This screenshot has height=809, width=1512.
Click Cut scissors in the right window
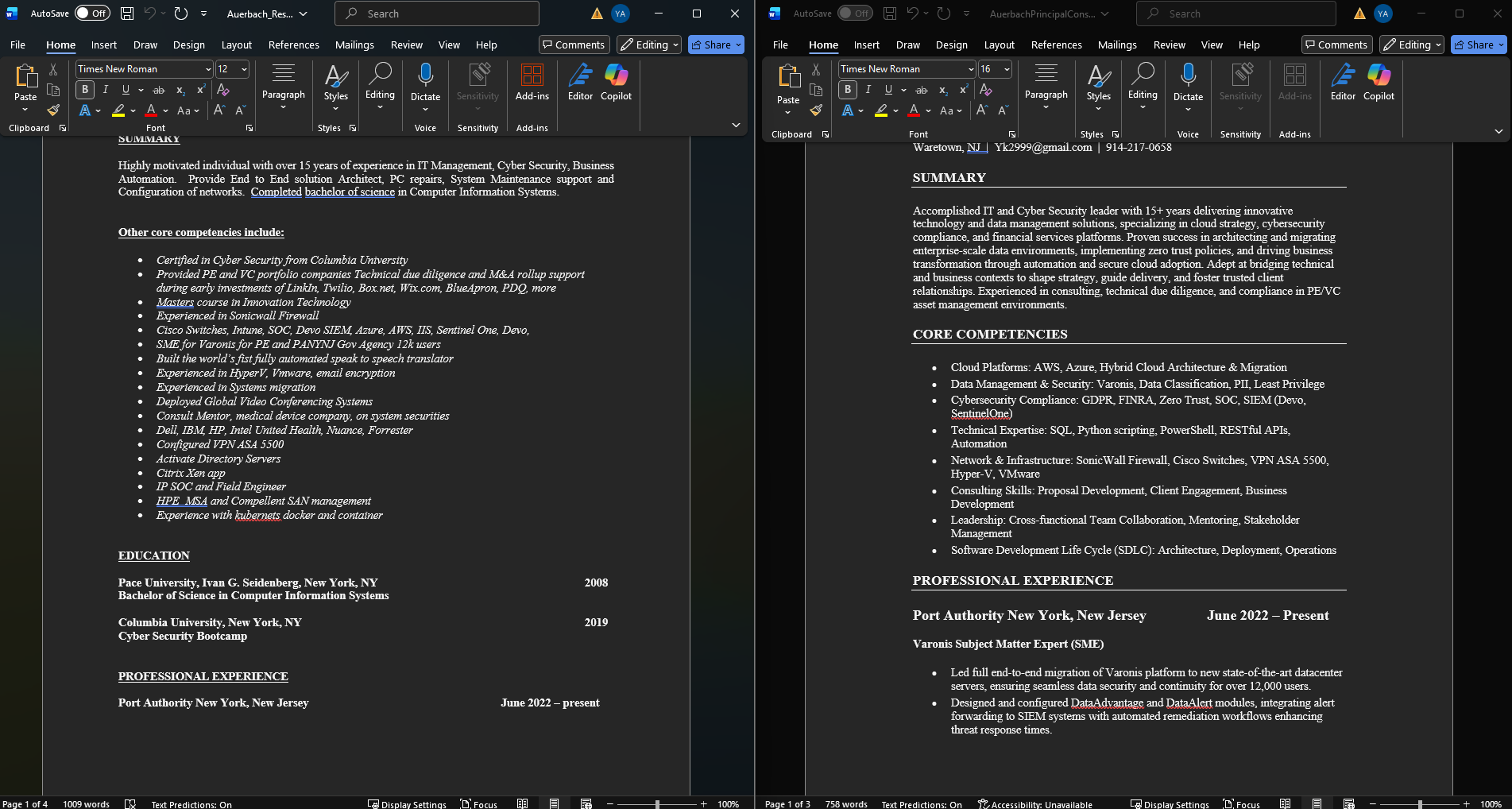click(x=816, y=70)
